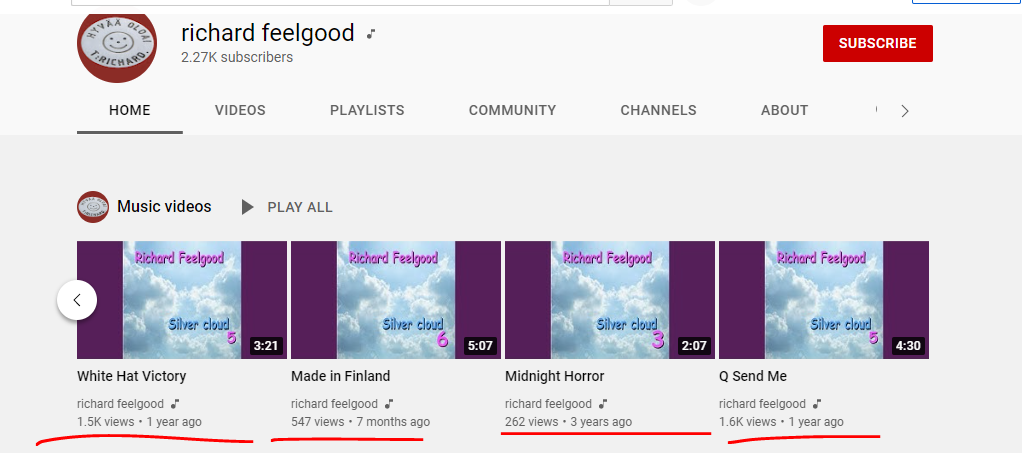The height and width of the screenshot is (453, 1022).
Task: Click the play triangle before PLAY ALL
Action: 247,207
